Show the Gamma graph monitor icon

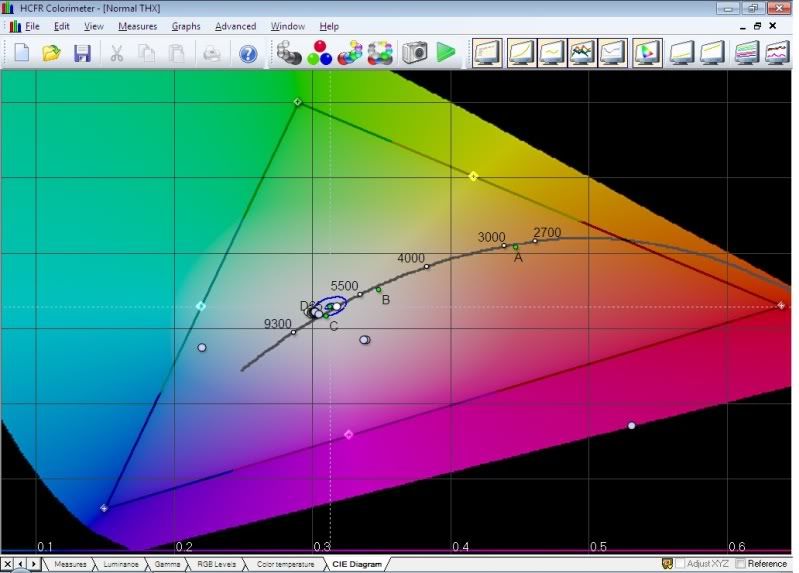(552, 53)
